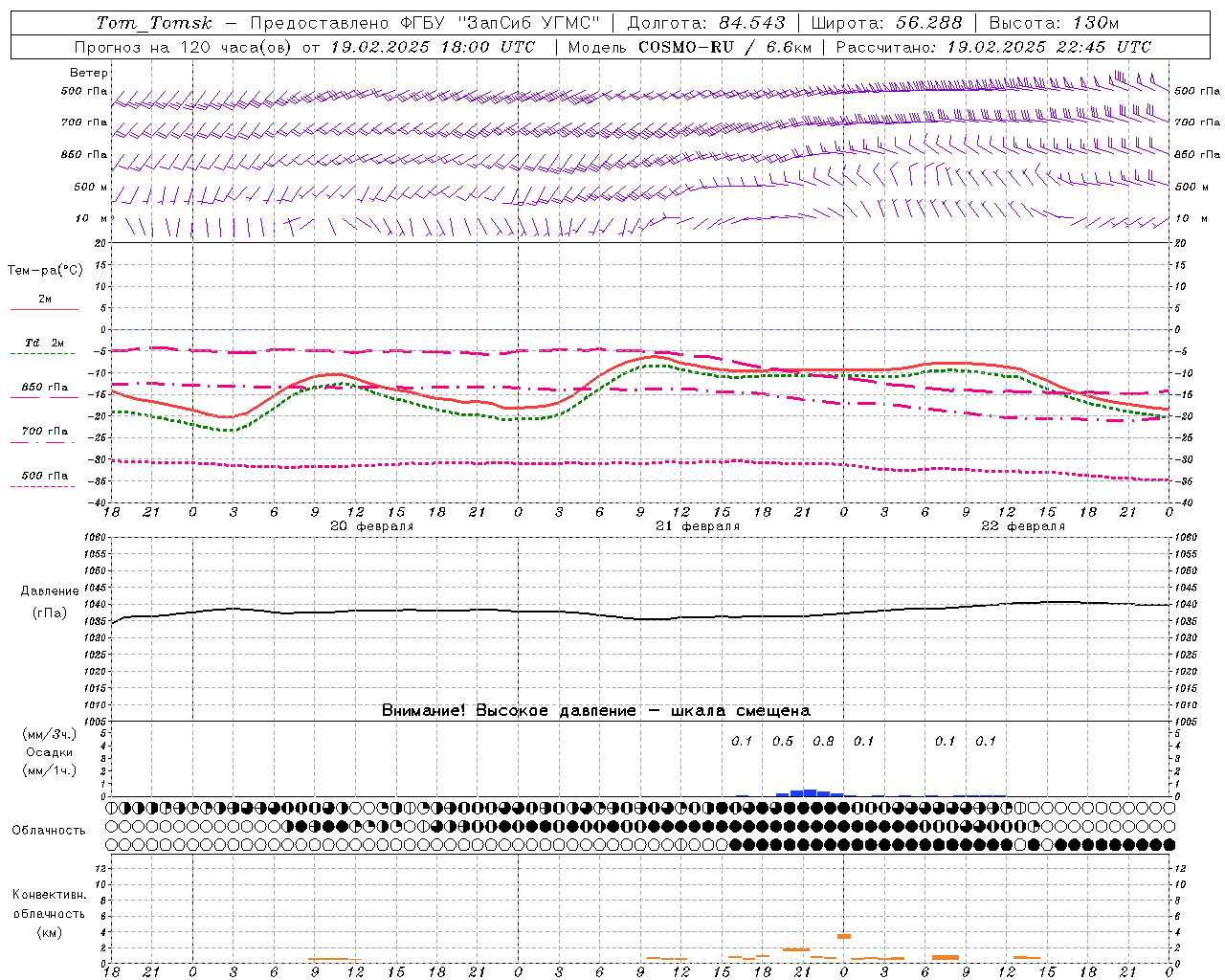The width and height of the screenshot is (1225, 980).
Task: Click the forecast start time "19.02.2025 18:00 UTC"
Action: click(x=433, y=47)
